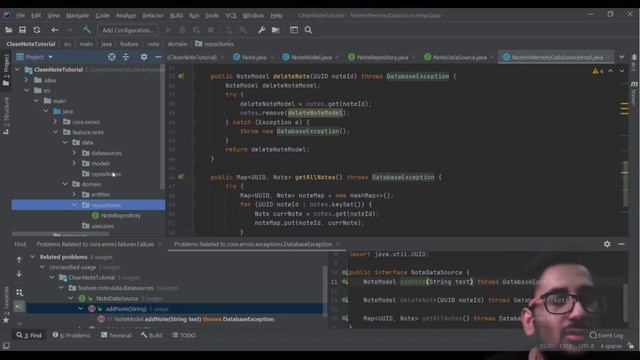Open the Build tool window button
The height and width of the screenshot is (360, 640).
[x=151, y=336]
